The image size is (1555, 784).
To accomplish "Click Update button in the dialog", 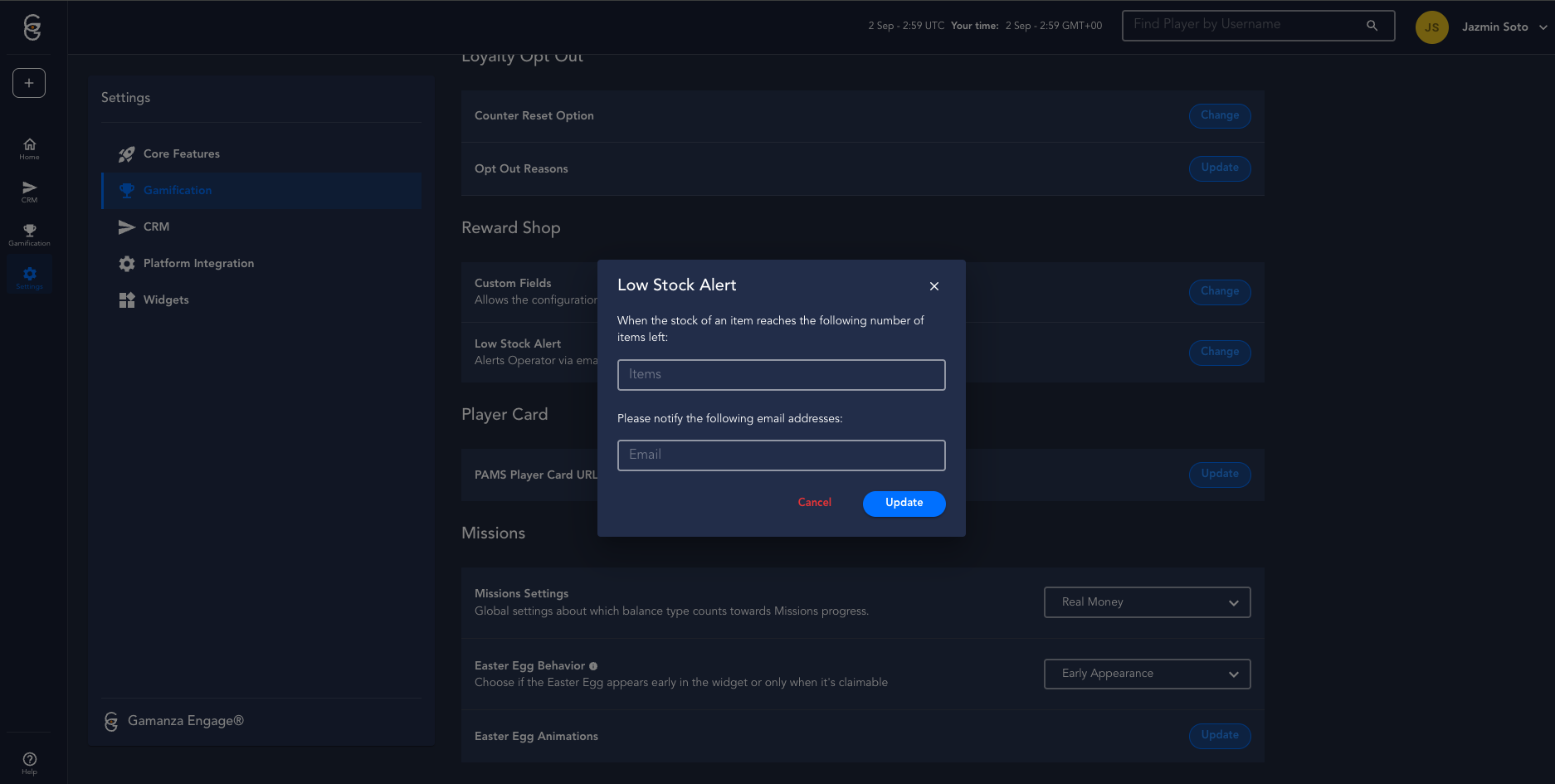I will click(904, 504).
